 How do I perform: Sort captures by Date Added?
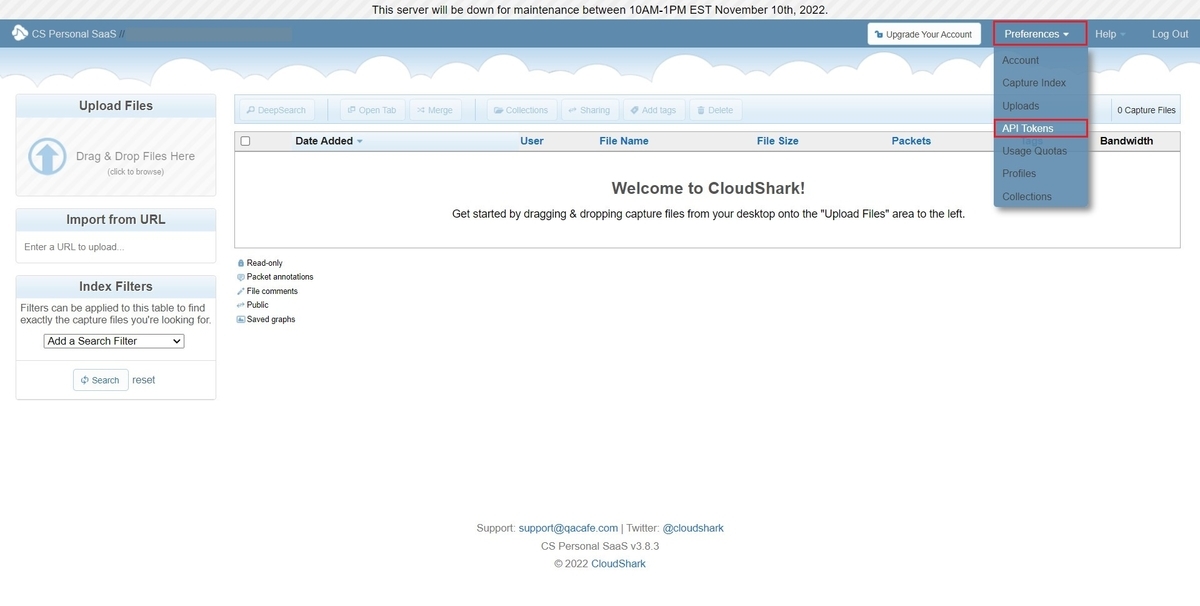(322, 140)
